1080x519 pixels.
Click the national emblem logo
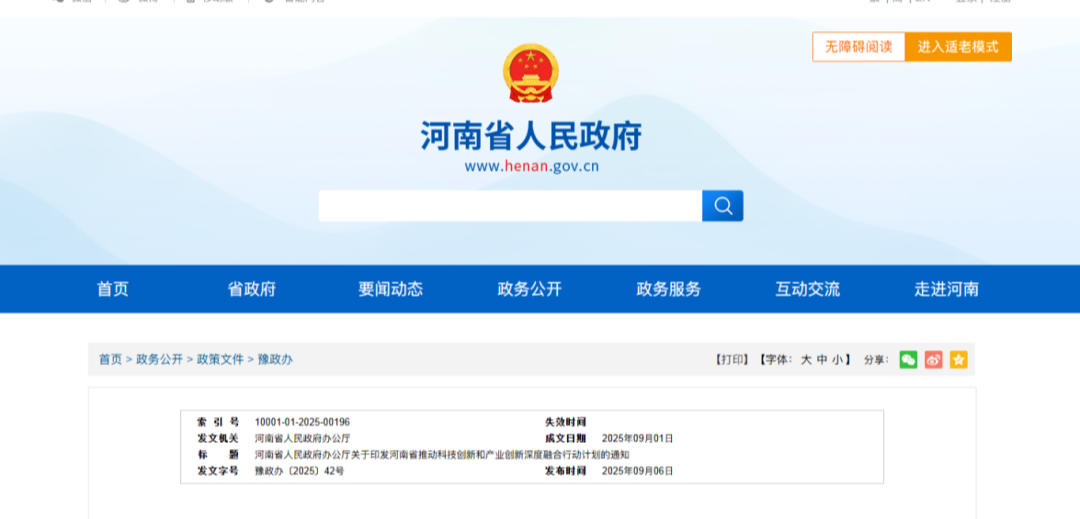(530, 74)
